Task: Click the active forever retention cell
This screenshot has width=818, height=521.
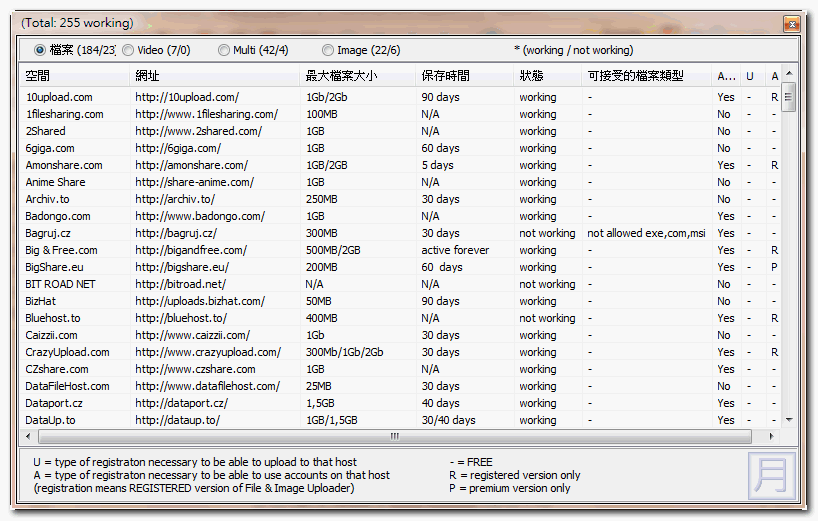Action: click(455, 250)
